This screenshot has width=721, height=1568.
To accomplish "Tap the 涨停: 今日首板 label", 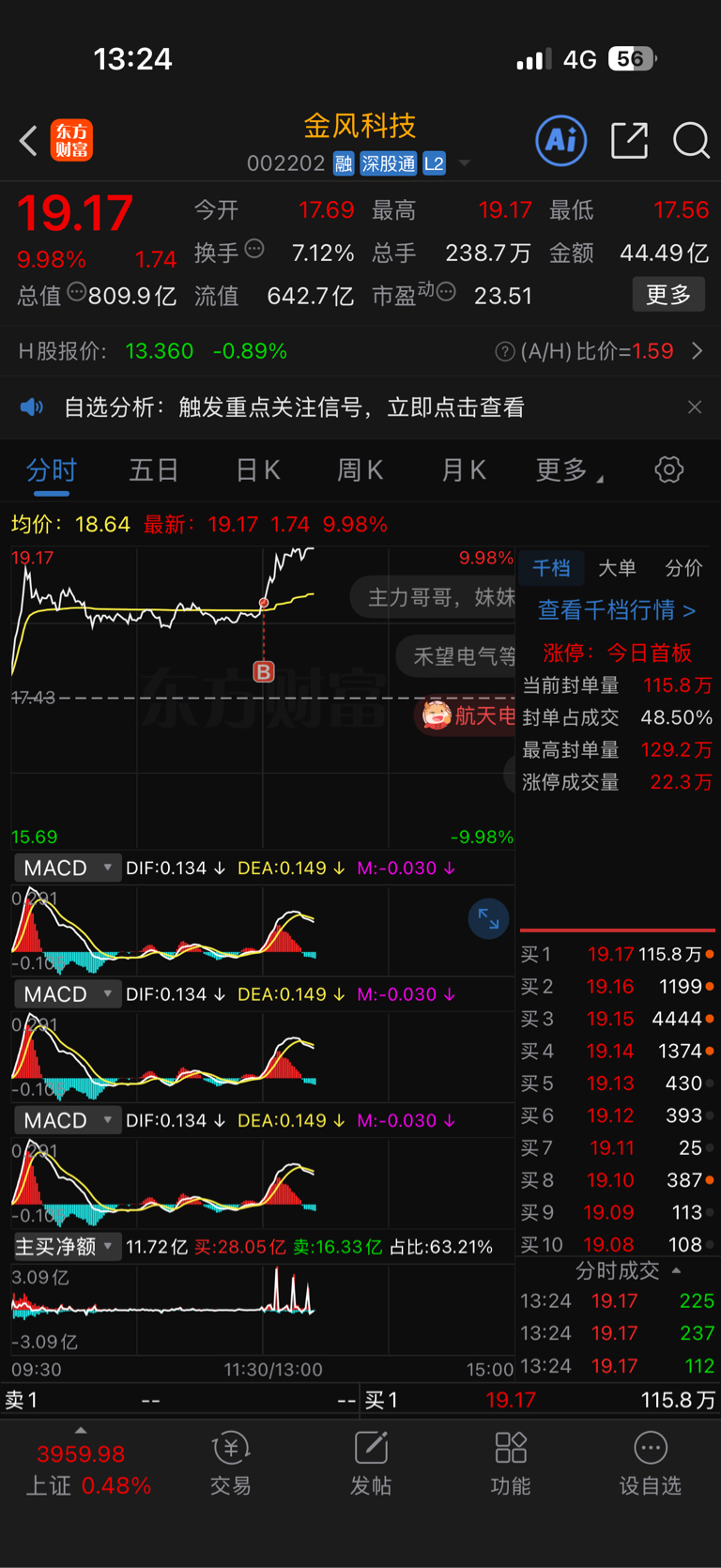I will click(x=617, y=653).
